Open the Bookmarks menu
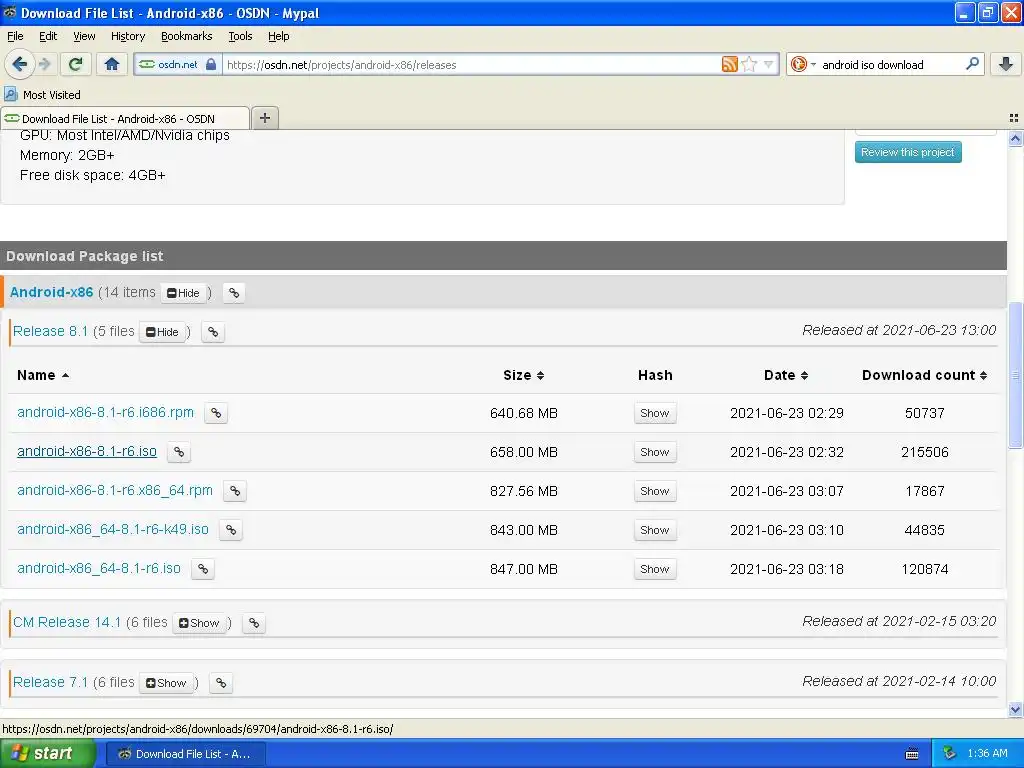The image size is (1024, 768). [x=187, y=37]
